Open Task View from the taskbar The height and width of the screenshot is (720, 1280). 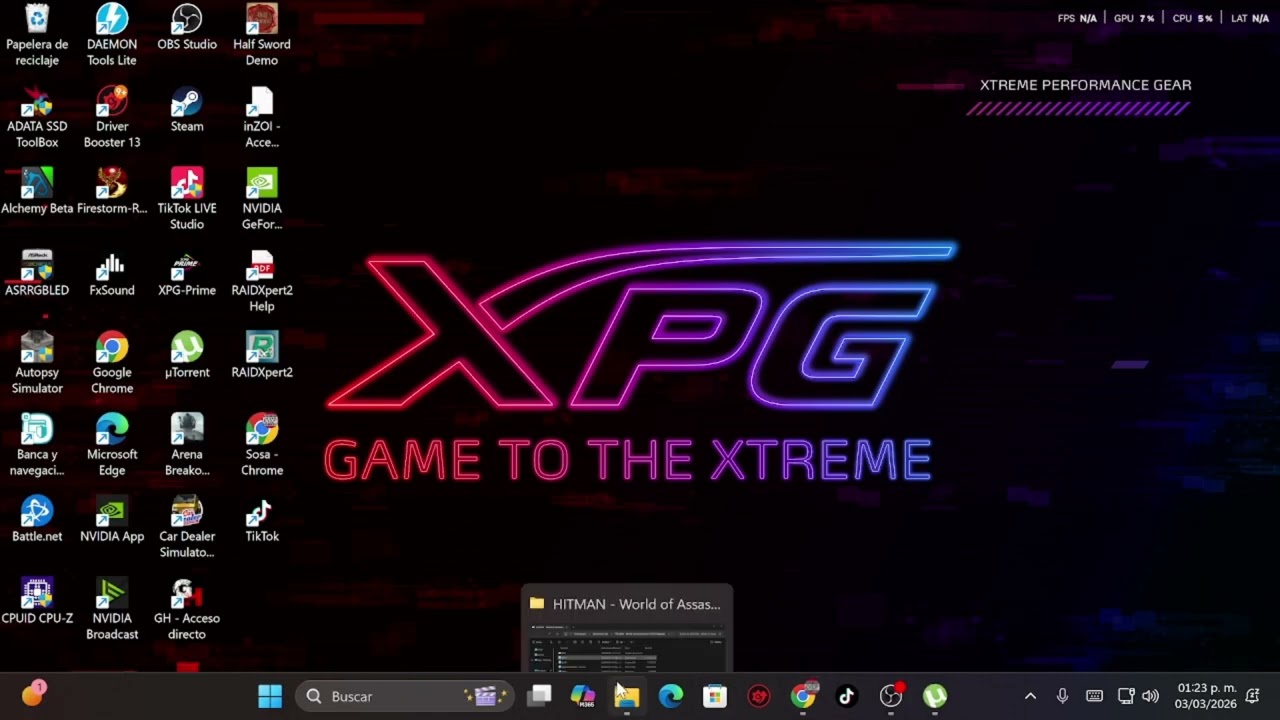pyautogui.click(x=539, y=696)
